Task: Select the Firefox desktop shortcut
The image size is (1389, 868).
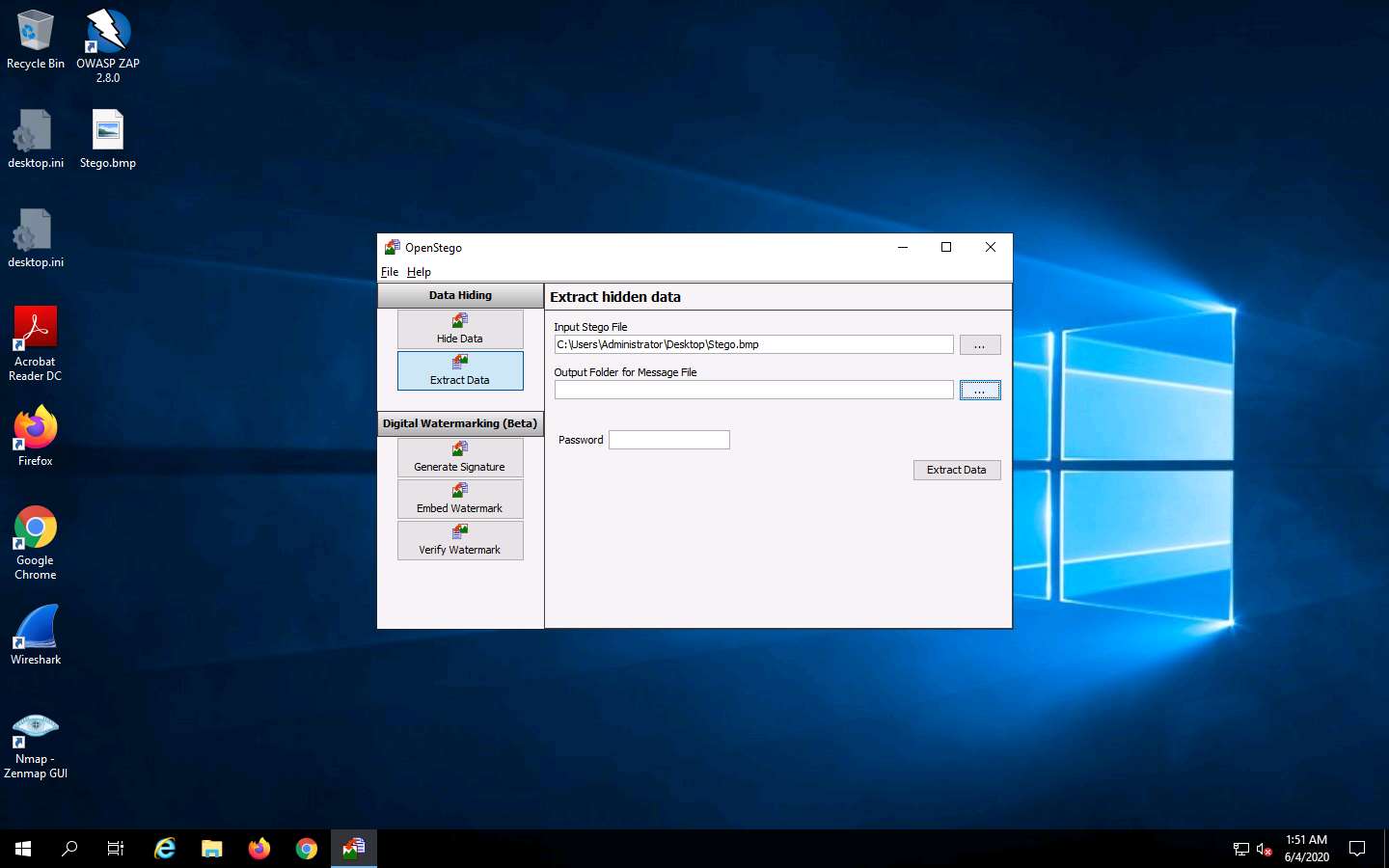Action: (x=36, y=437)
